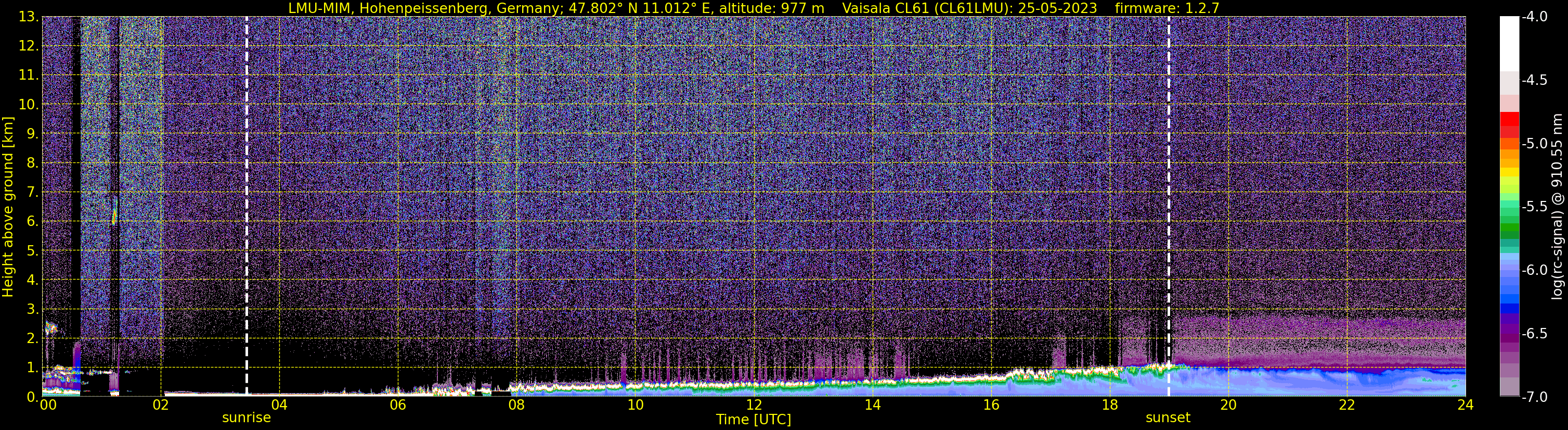Click the '-6.5' colorbar tick label
The width and height of the screenshot is (1568, 430).
(x=1534, y=334)
